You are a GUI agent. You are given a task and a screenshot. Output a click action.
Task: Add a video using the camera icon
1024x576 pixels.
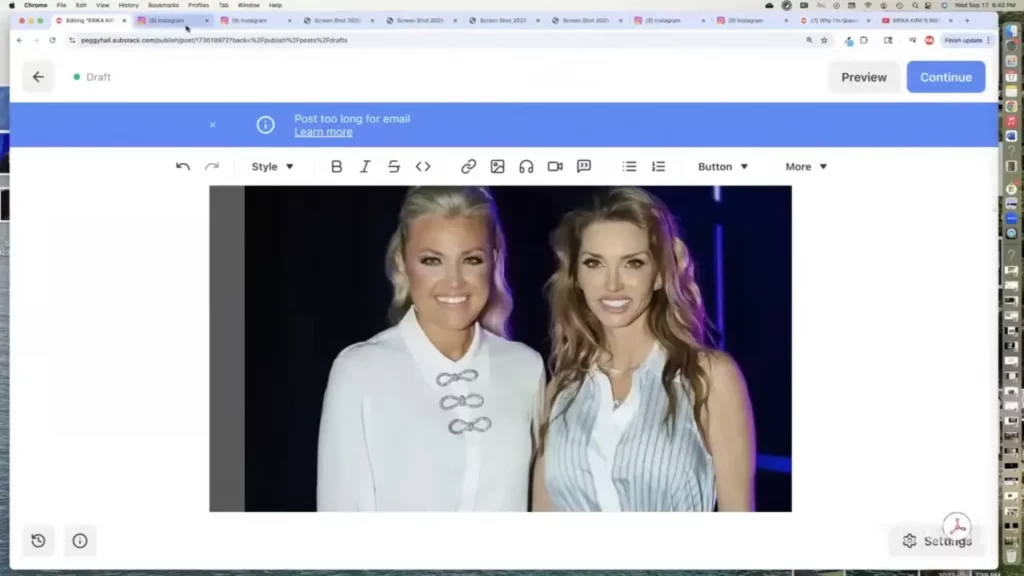click(x=555, y=167)
